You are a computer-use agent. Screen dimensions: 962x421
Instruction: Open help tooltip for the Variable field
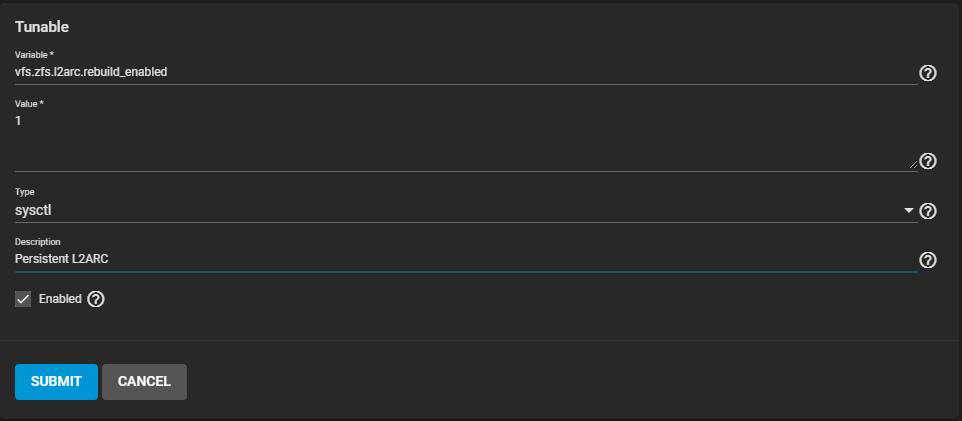[927, 73]
